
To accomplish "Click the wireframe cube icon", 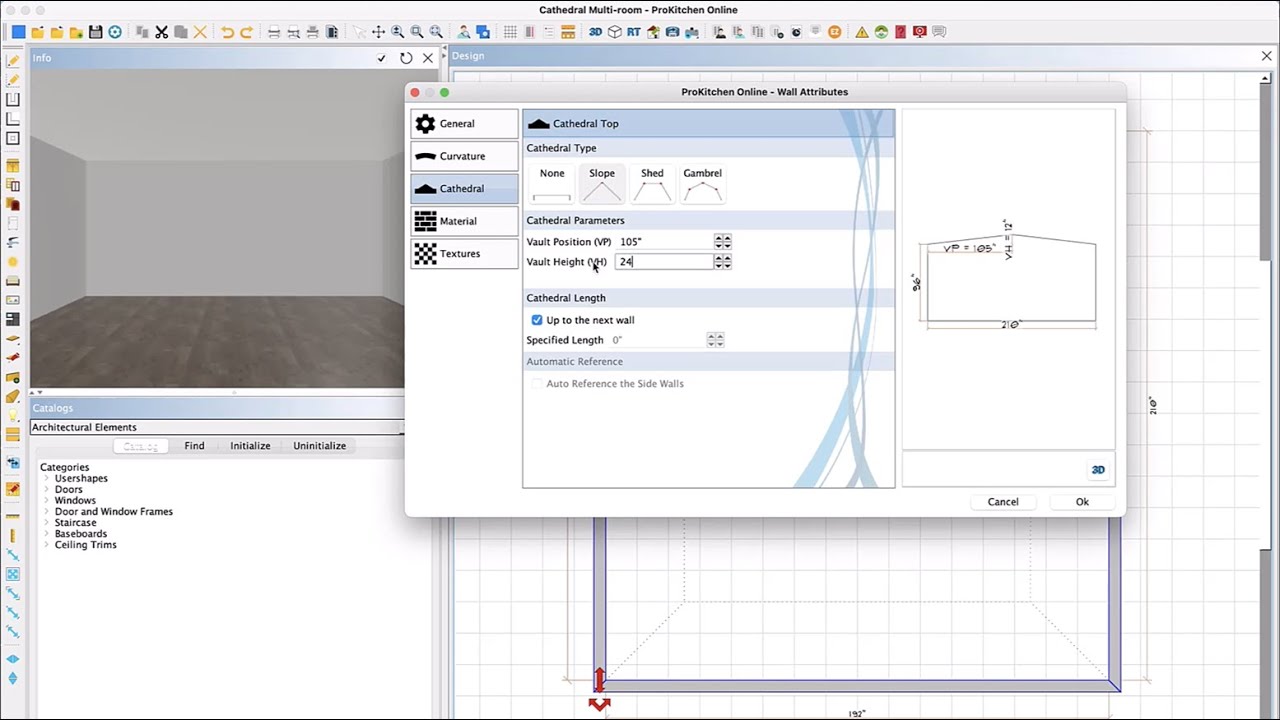I will 614,32.
